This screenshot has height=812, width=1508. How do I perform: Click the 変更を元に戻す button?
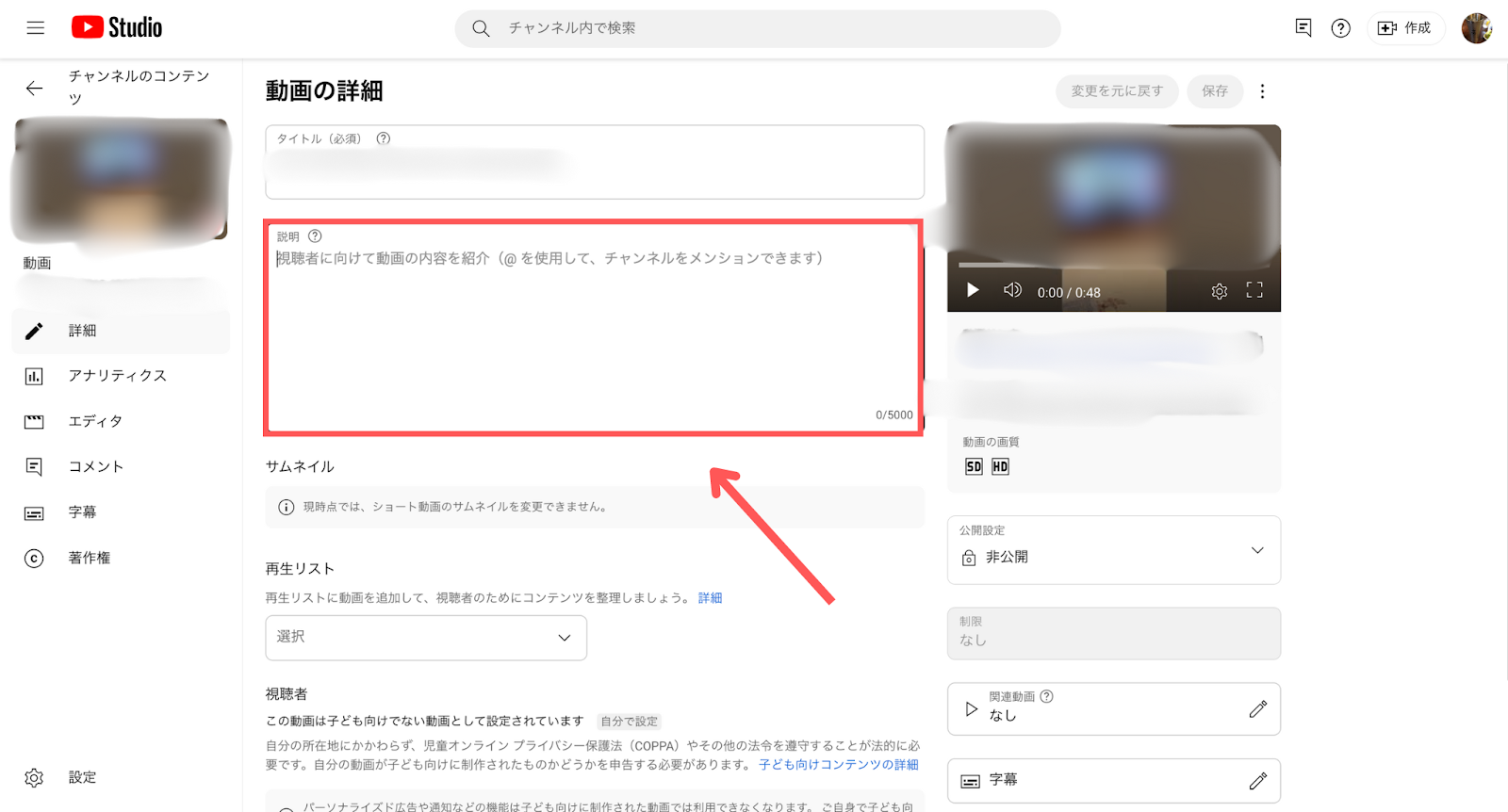(x=1117, y=91)
